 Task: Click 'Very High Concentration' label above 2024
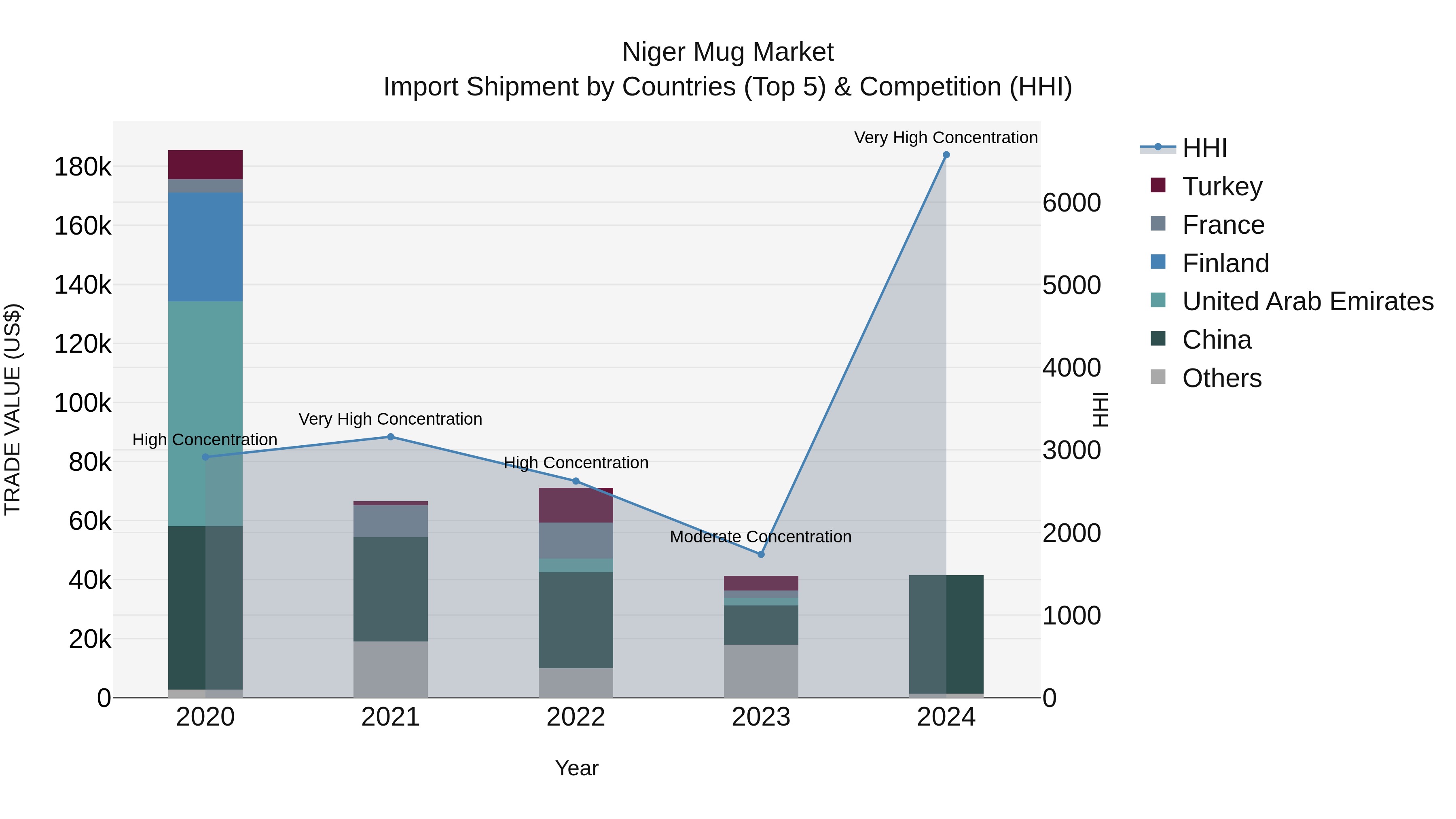click(946, 138)
